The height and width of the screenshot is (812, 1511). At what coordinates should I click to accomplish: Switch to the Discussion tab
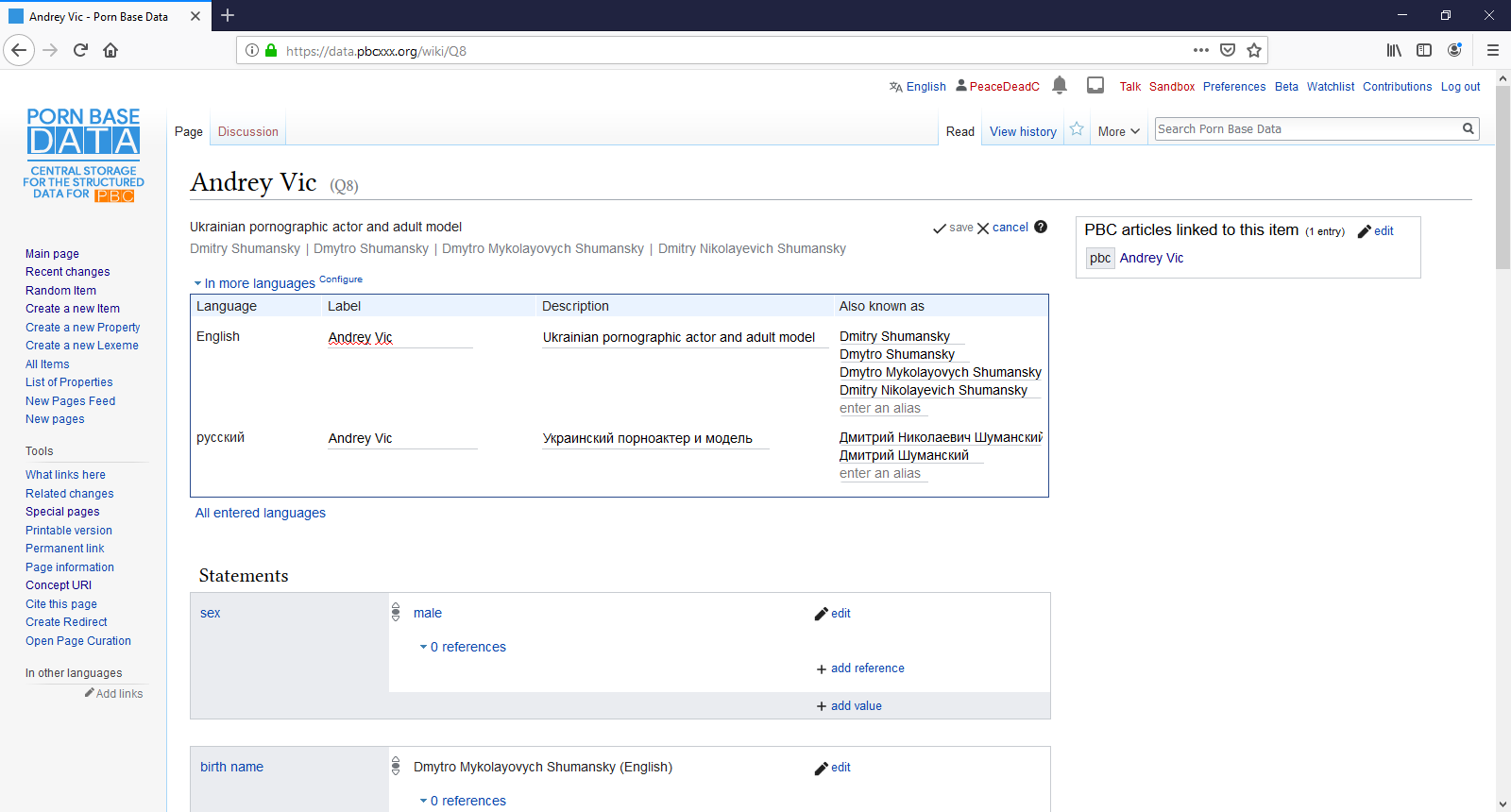click(247, 132)
